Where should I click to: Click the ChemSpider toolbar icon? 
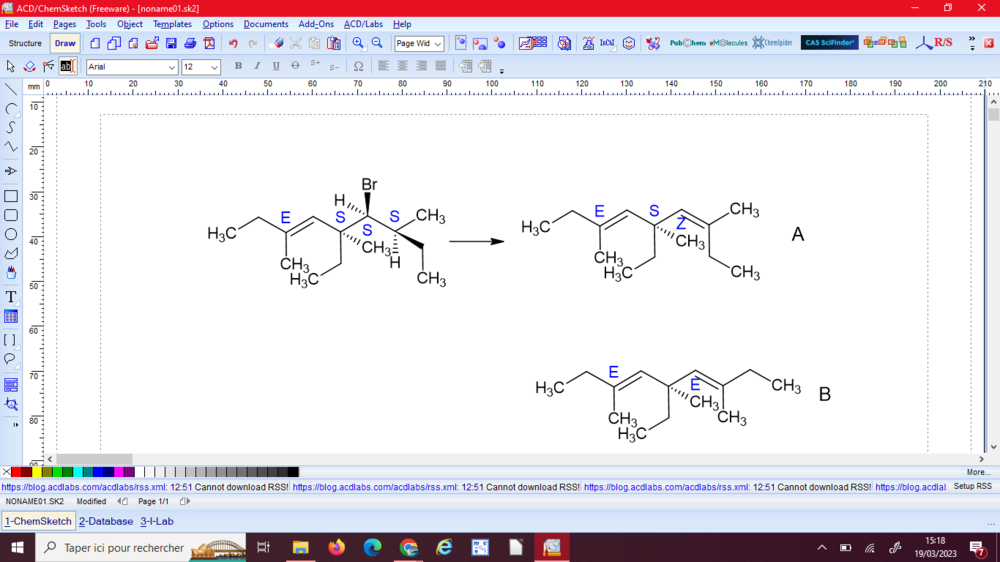(x=772, y=43)
